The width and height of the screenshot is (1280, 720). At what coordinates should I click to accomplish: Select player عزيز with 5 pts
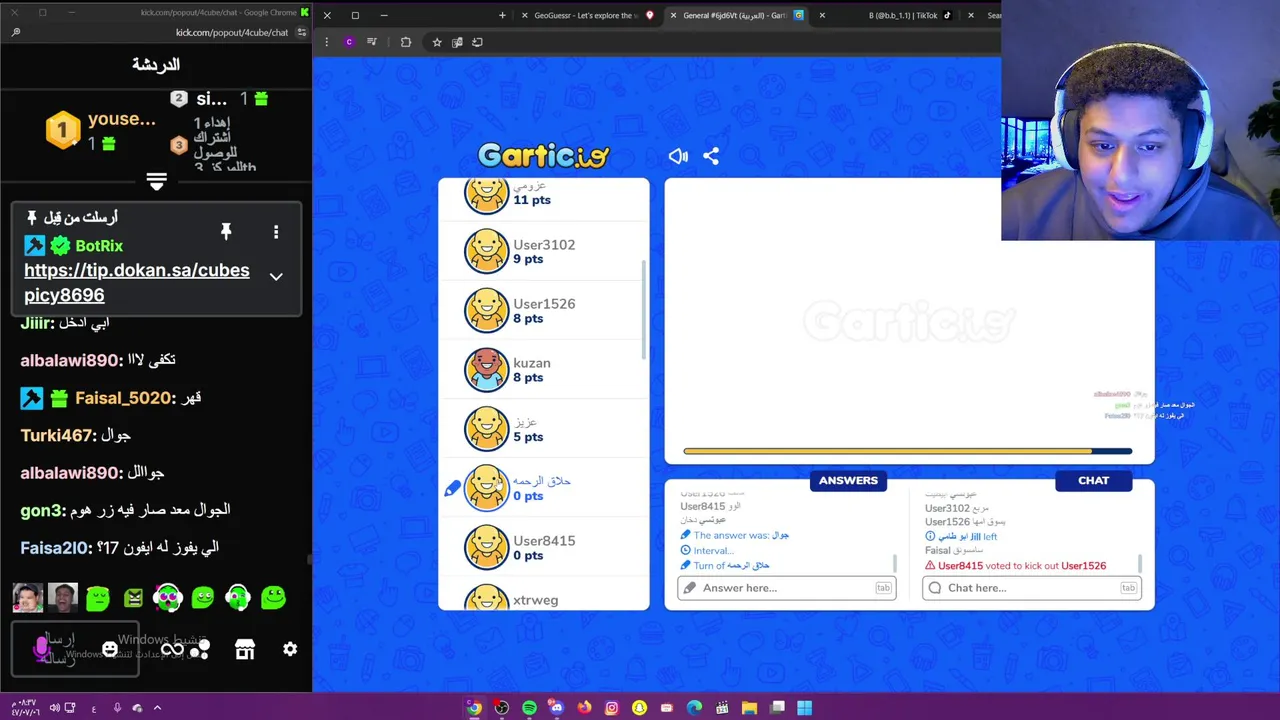pyautogui.click(x=544, y=429)
